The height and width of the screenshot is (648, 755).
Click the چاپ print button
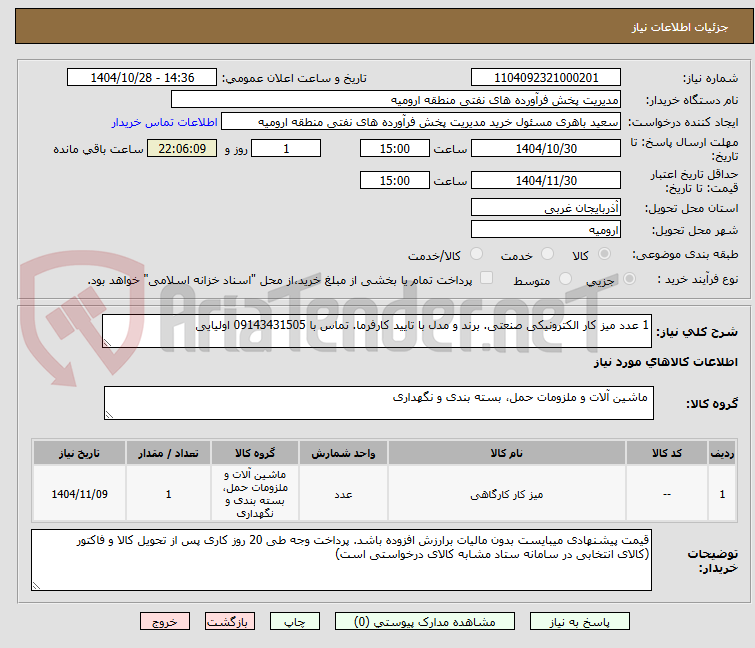295,621
